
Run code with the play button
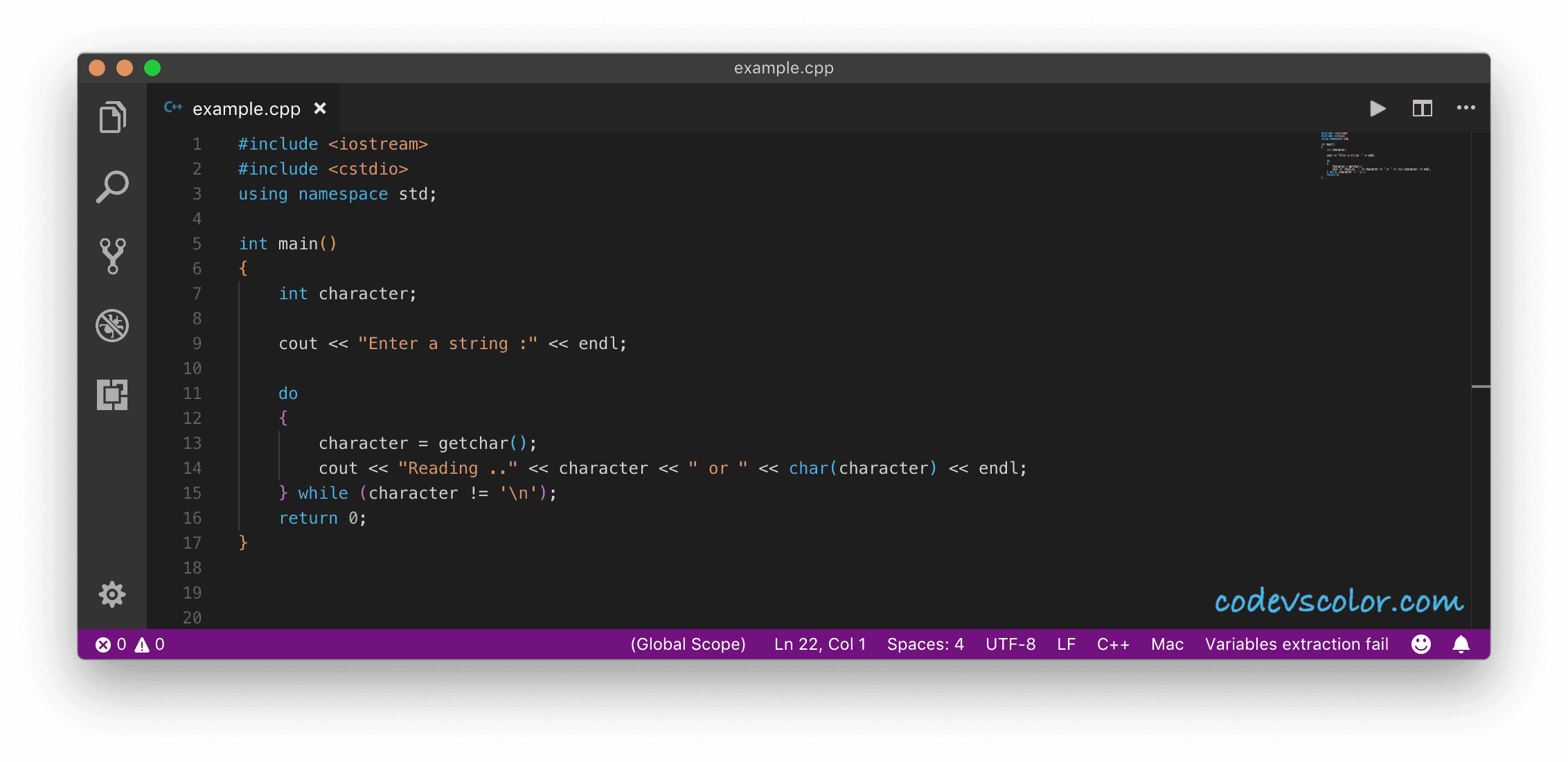click(x=1378, y=109)
